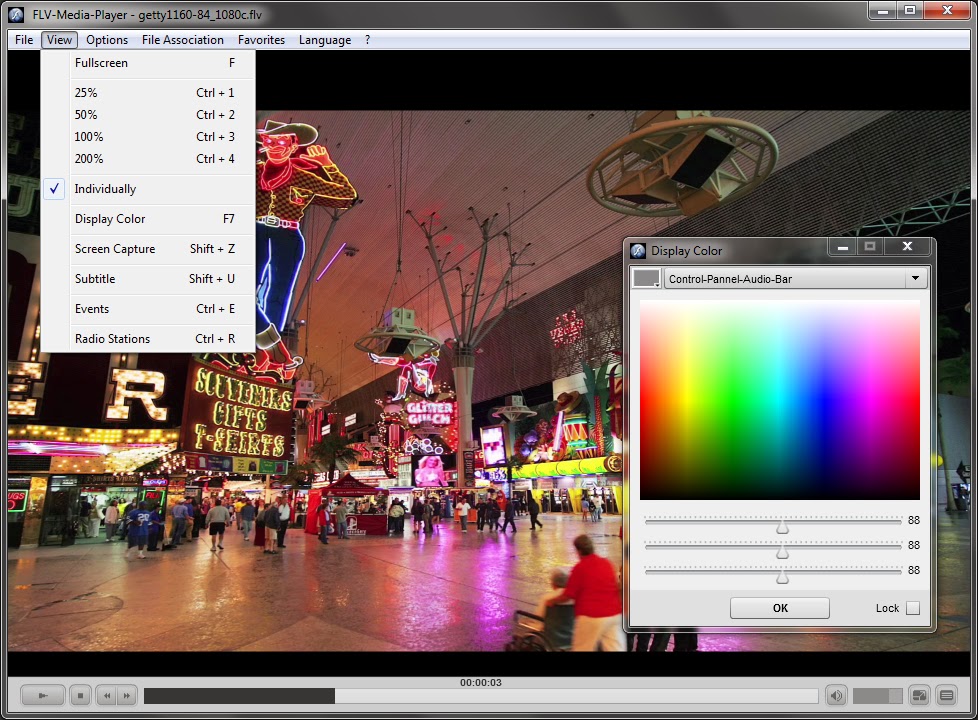The height and width of the screenshot is (720, 978).
Task: Open the Options menu
Action: coord(107,40)
